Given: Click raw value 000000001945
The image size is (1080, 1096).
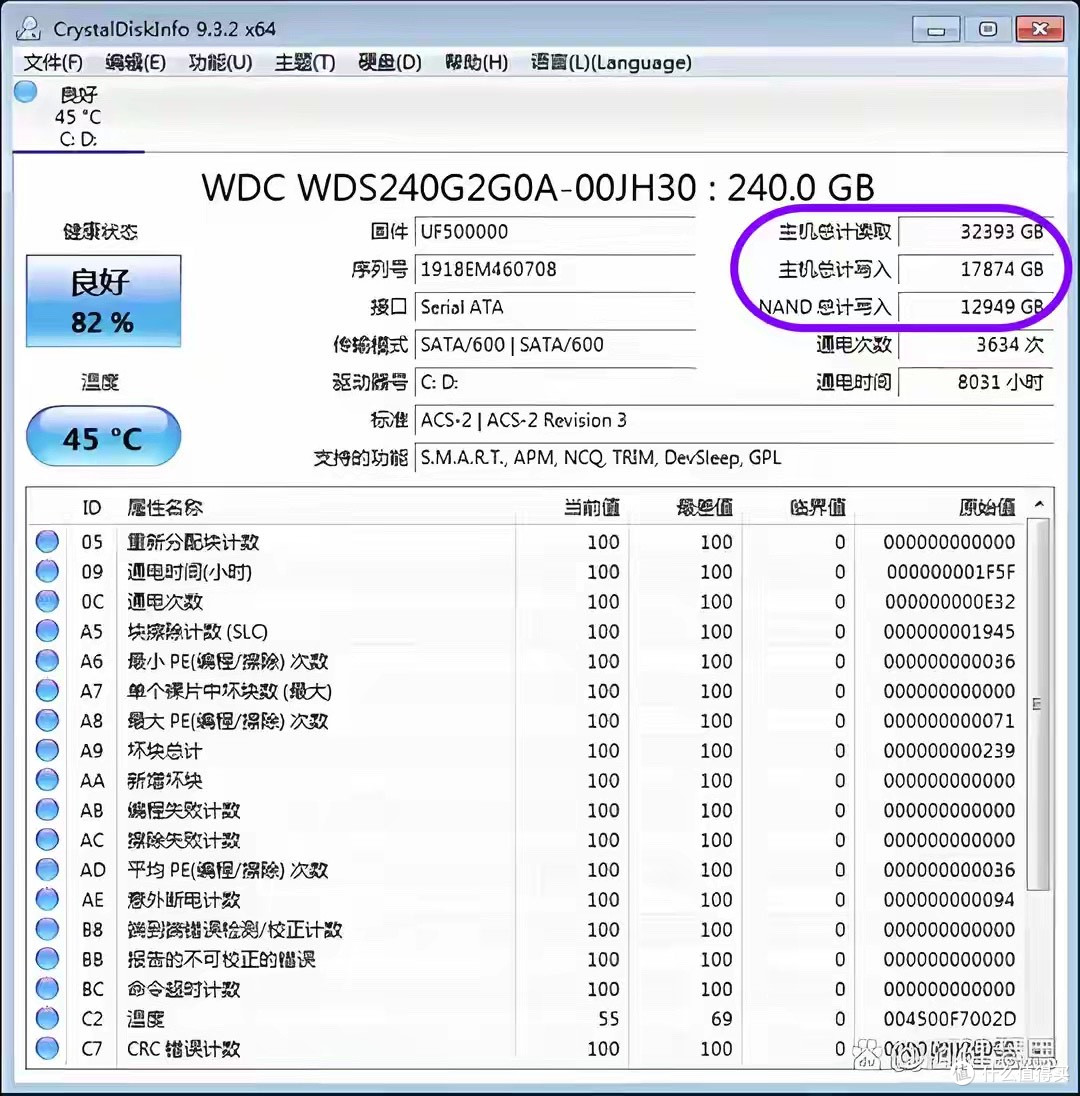Looking at the screenshot, I should point(949,632).
